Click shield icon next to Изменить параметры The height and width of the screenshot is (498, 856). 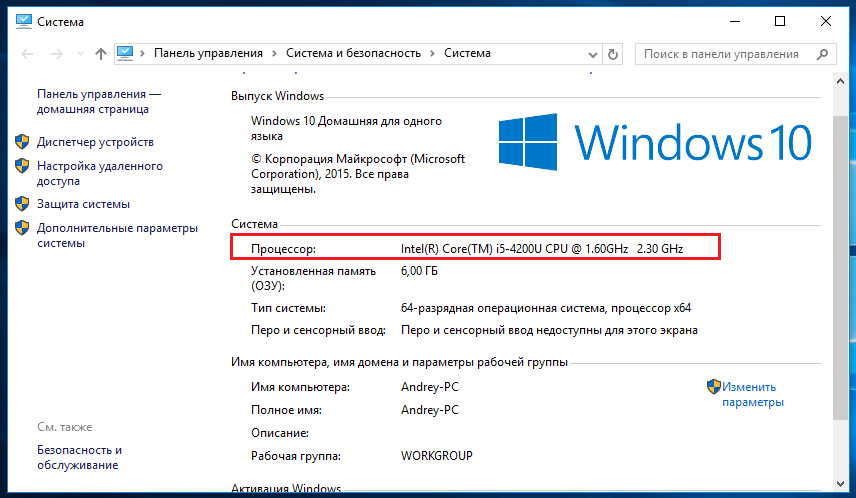tap(714, 387)
